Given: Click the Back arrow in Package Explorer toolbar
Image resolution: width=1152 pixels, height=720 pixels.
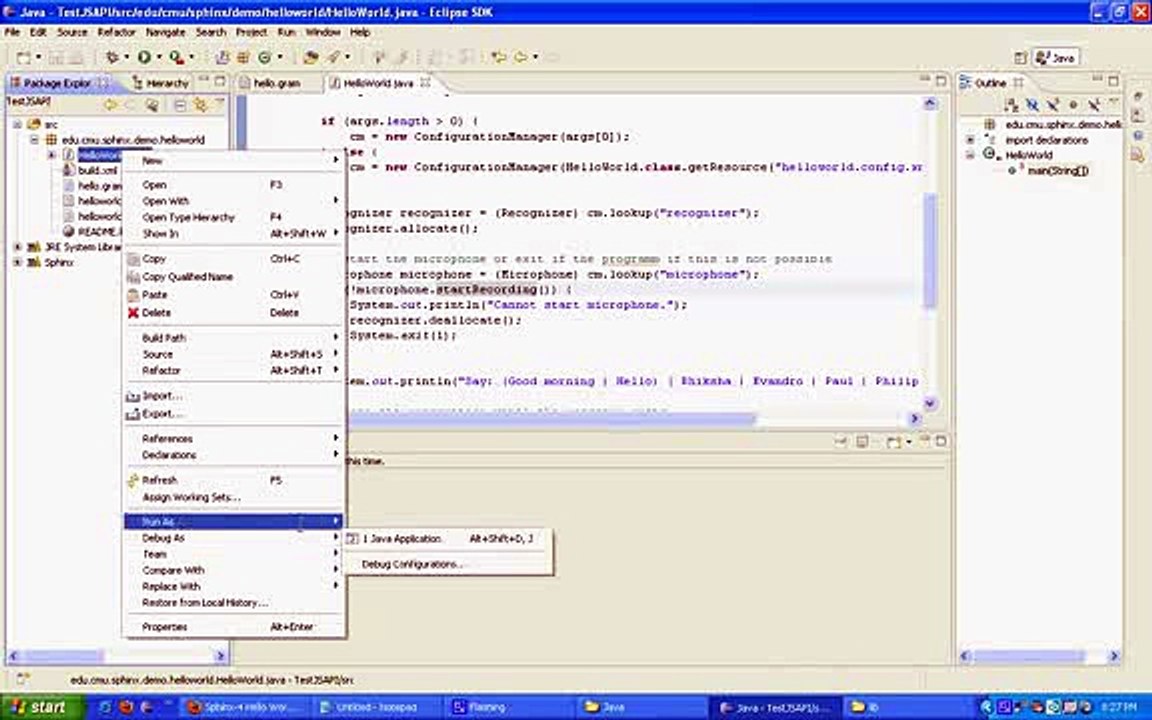Looking at the screenshot, I should pos(110,106).
